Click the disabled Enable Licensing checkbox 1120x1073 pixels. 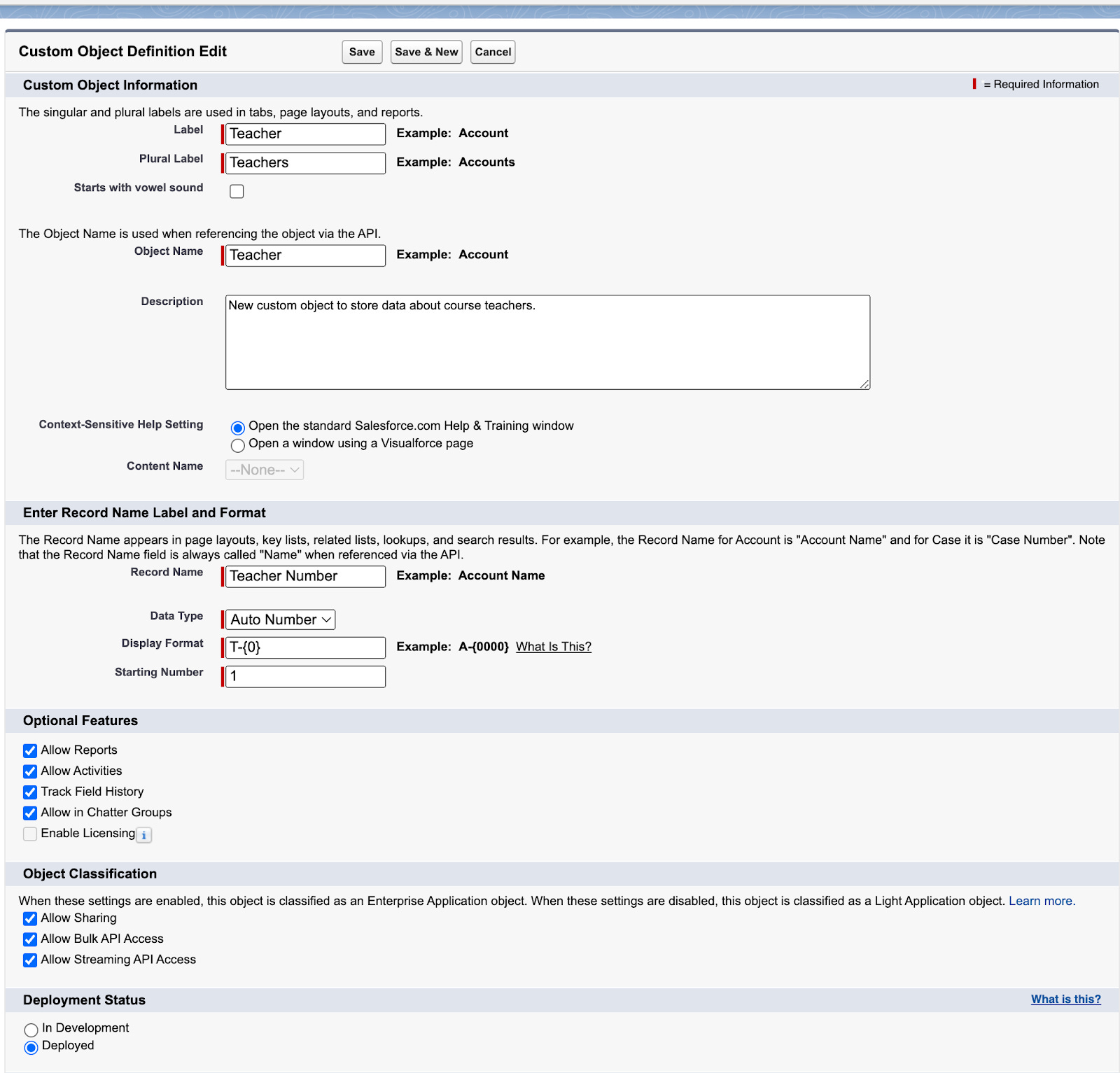tap(30, 834)
